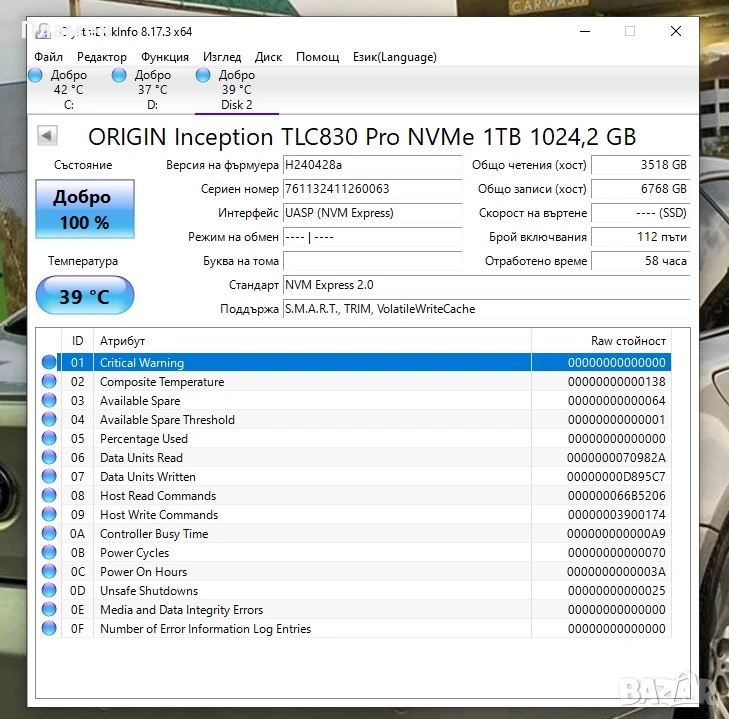Select the Controller Busy Time row
Screen dimensions: 729x719
(356, 534)
